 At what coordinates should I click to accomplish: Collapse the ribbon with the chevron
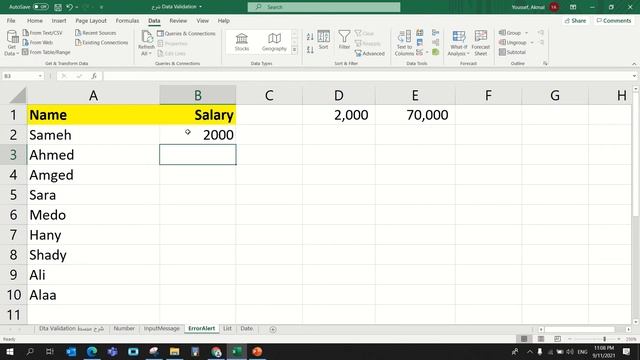[x=634, y=64]
